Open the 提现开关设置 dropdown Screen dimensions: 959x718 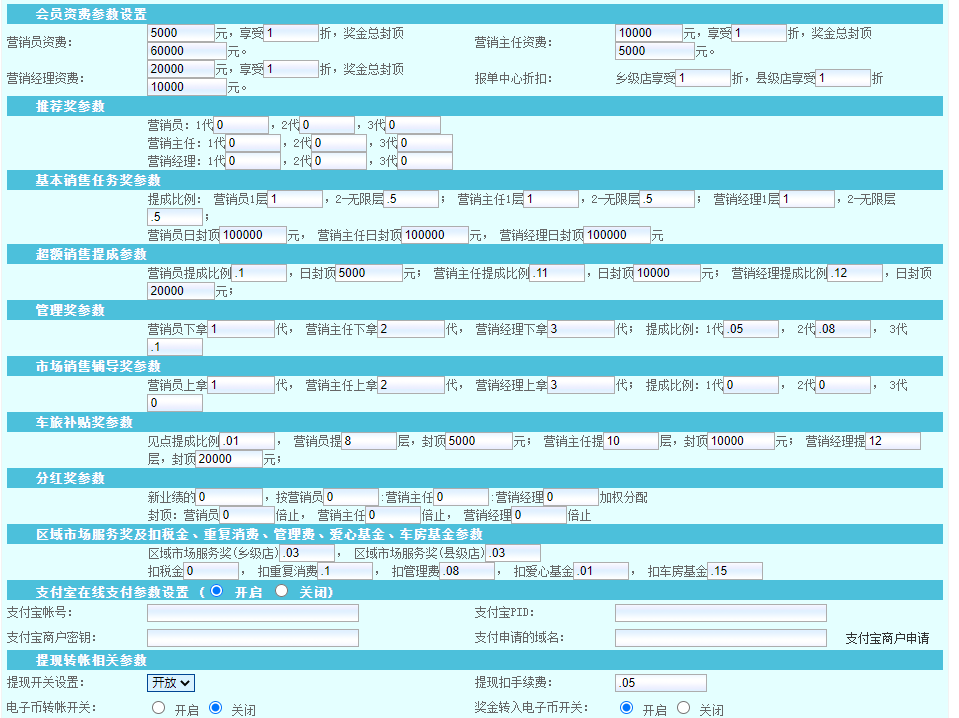[x=170, y=682]
